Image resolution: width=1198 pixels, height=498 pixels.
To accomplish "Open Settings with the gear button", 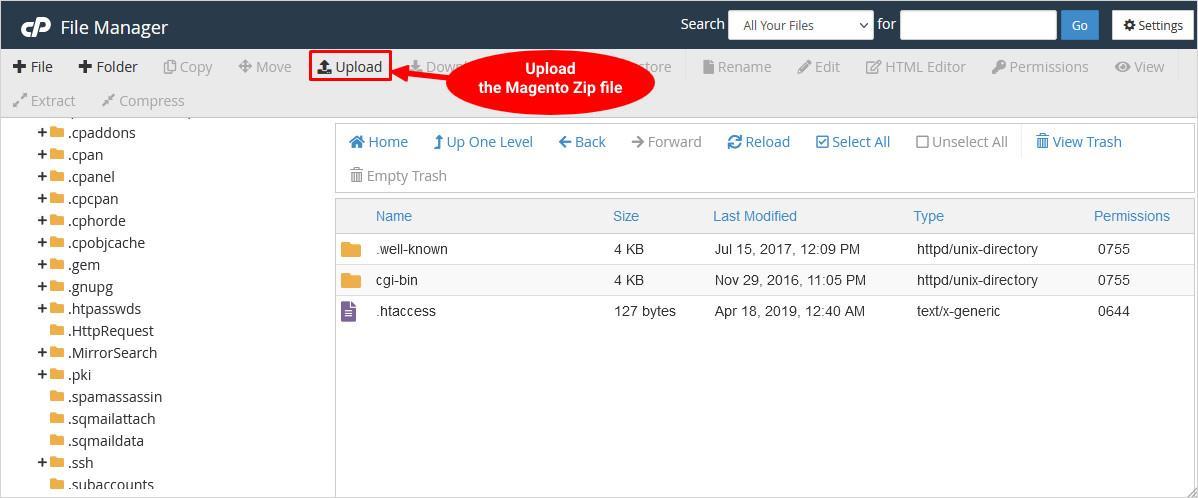I will point(1153,25).
